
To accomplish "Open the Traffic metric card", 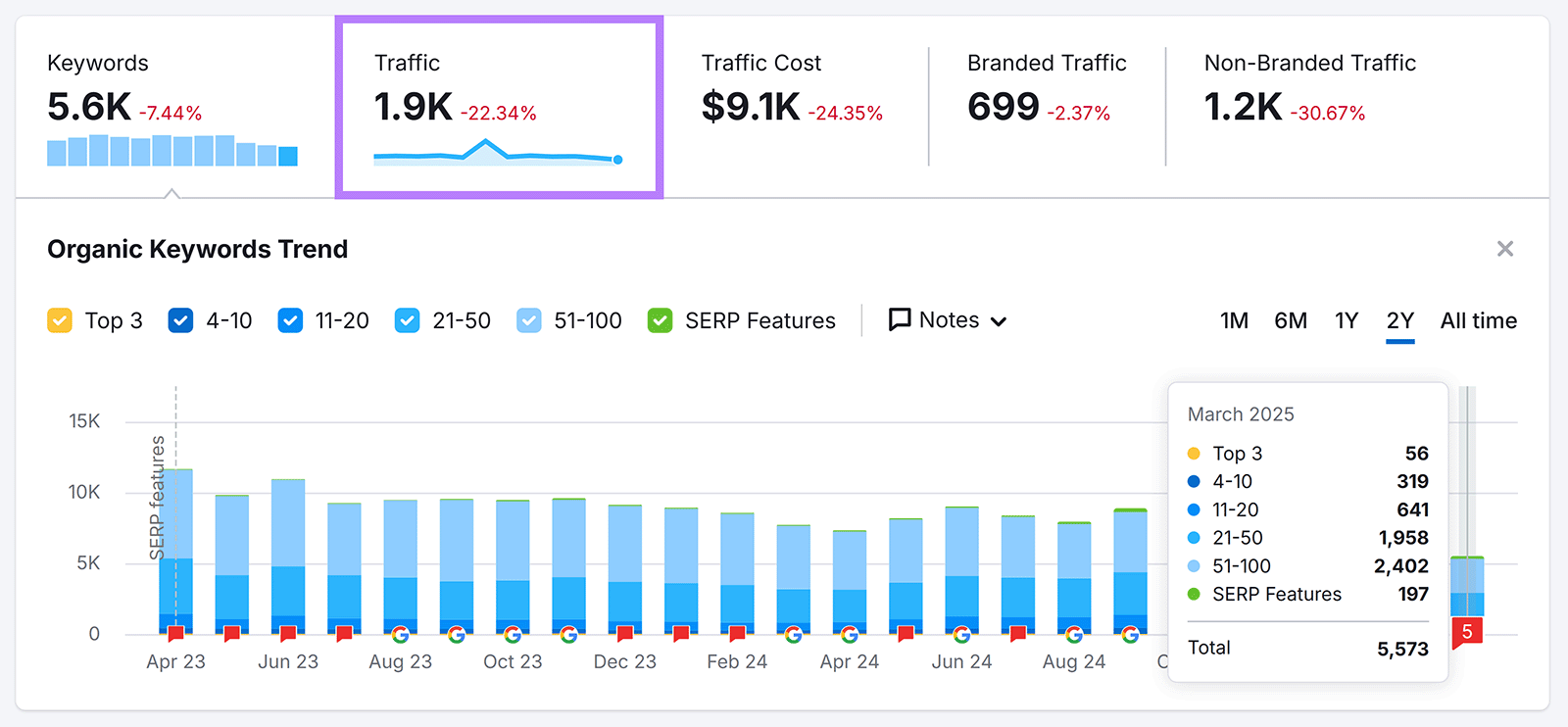I will click(x=499, y=107).
